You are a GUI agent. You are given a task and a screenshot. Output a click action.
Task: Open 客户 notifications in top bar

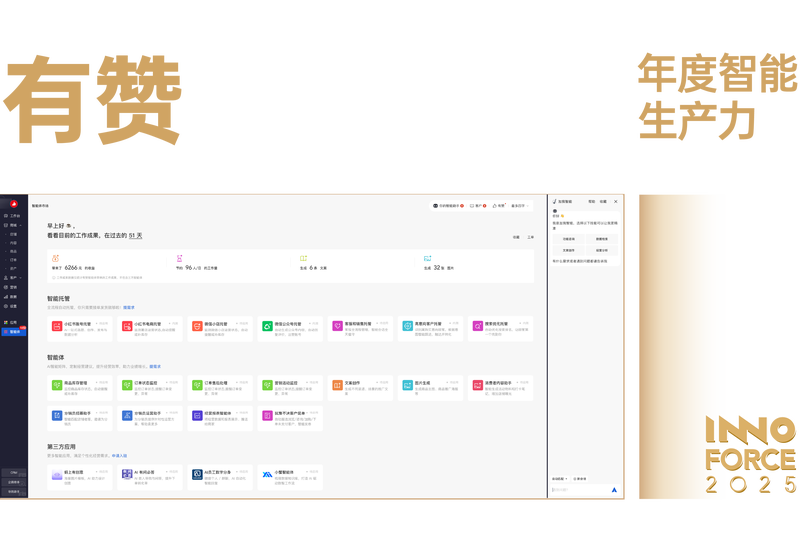(x=478, y=206)
